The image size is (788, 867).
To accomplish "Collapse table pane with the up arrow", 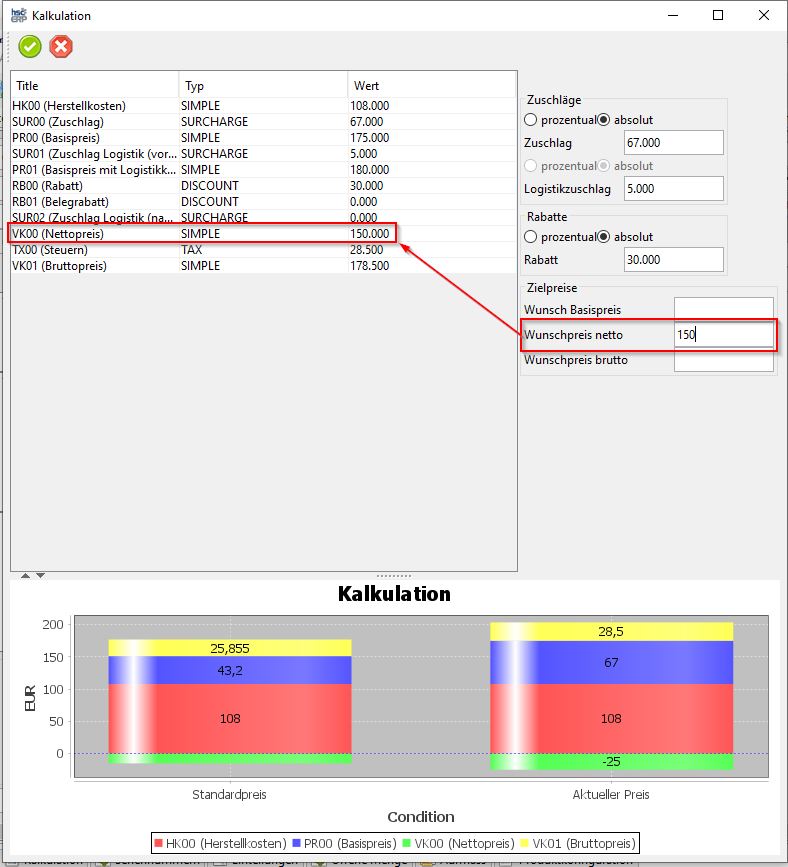I will (26, 575).
